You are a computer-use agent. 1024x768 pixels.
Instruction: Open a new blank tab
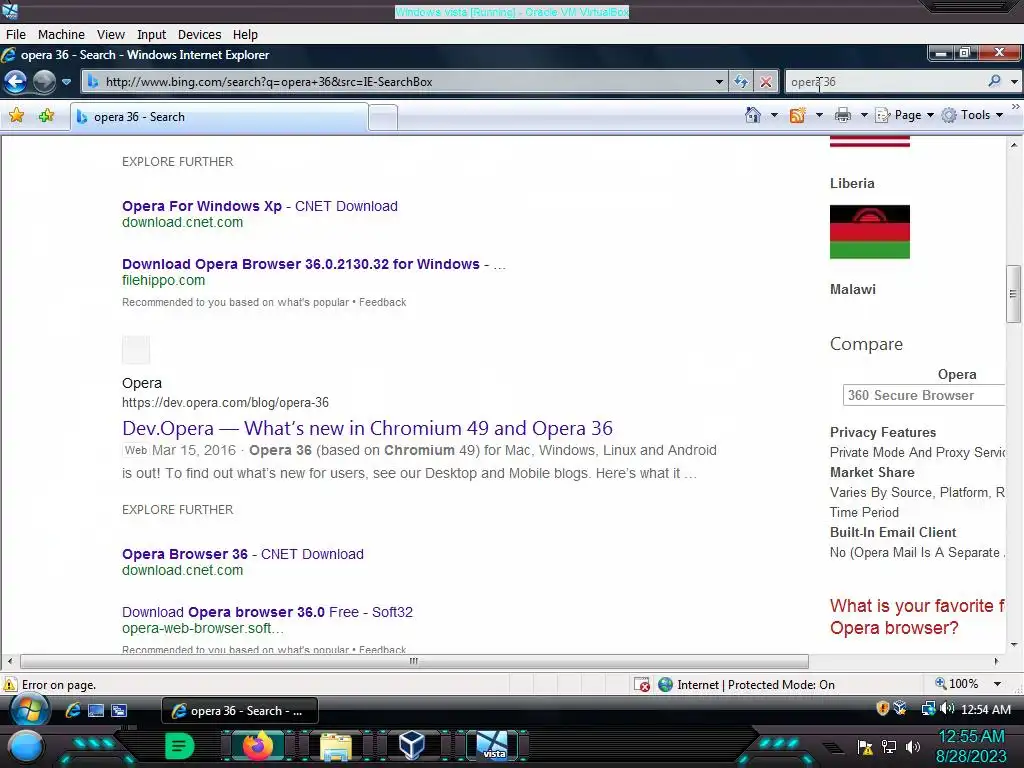tap(383, 118)
